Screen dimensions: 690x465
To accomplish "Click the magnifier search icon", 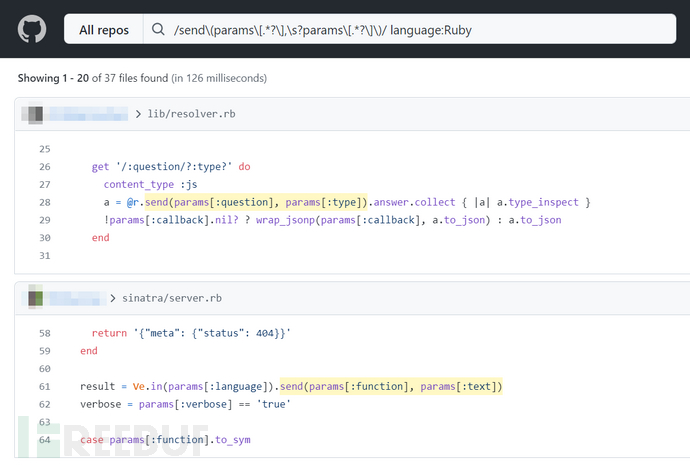I will 158,29.
